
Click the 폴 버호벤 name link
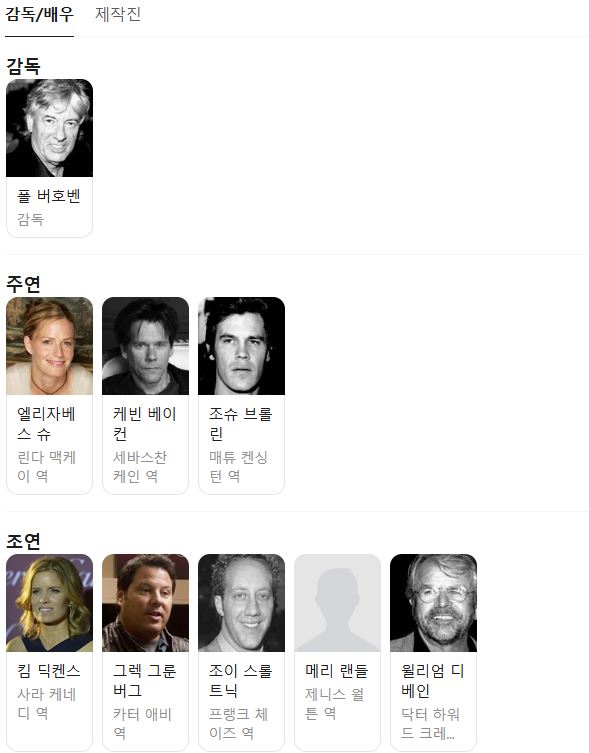click(49, 196)
